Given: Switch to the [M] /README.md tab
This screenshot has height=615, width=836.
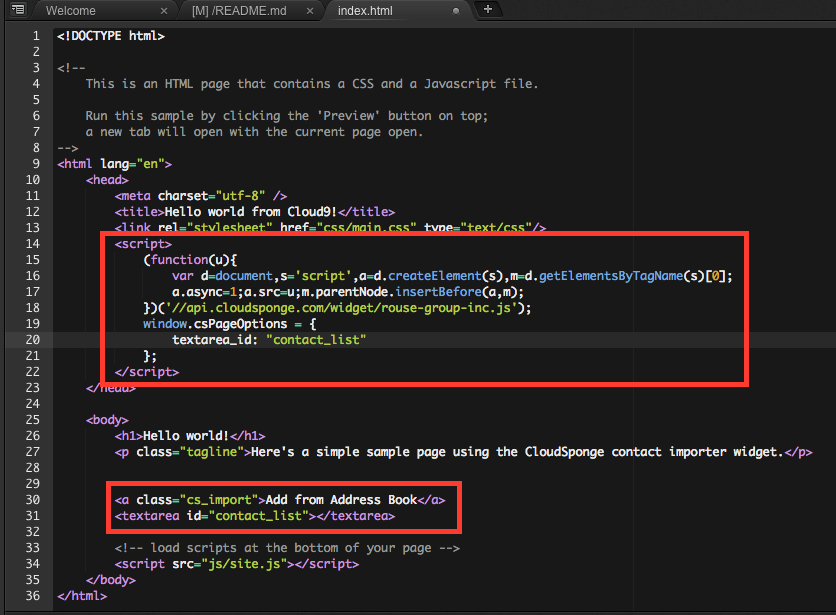Looking at the screenshot, I should 239,11.
